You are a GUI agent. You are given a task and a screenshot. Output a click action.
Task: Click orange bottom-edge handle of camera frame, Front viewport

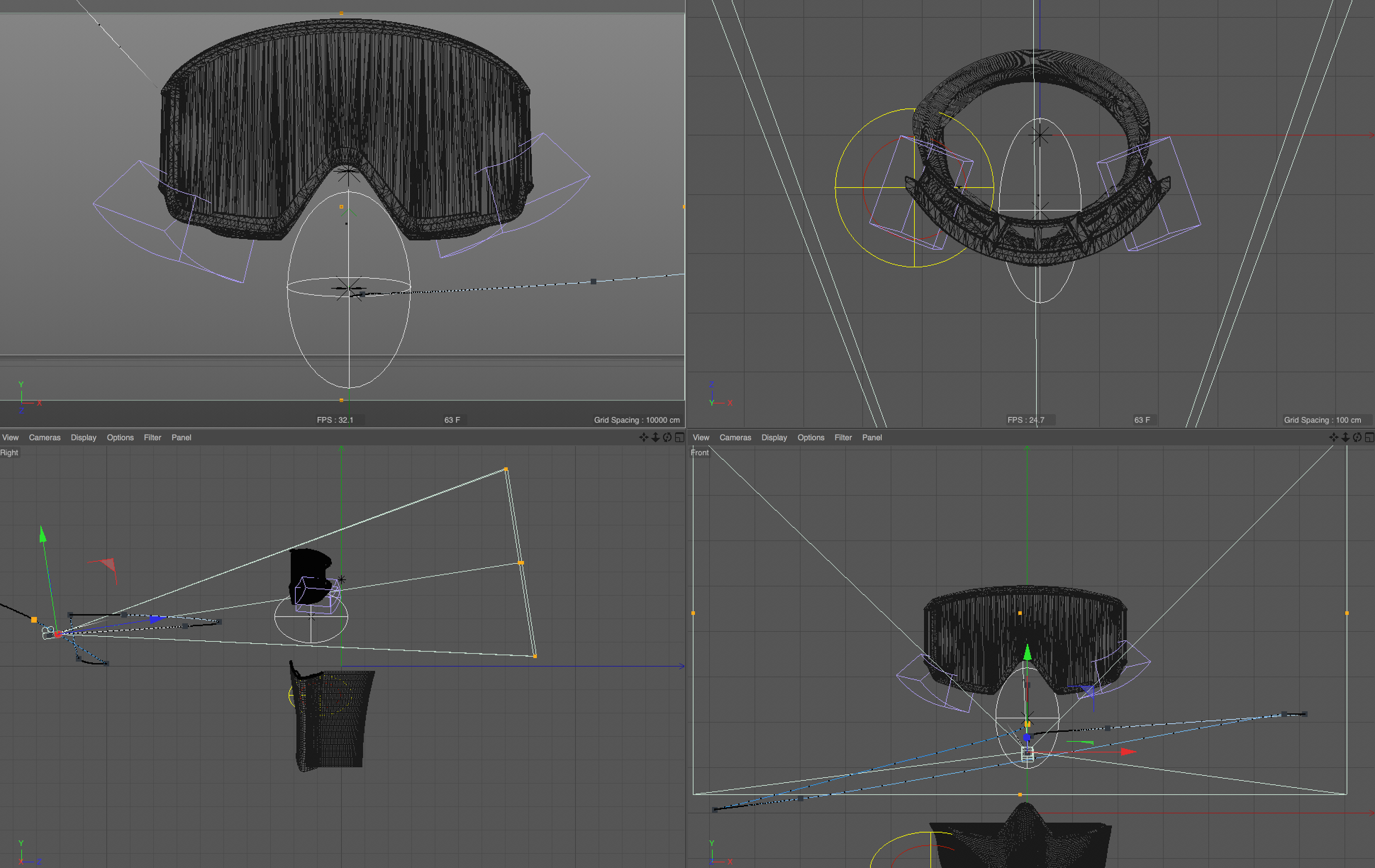point(1020,794)
